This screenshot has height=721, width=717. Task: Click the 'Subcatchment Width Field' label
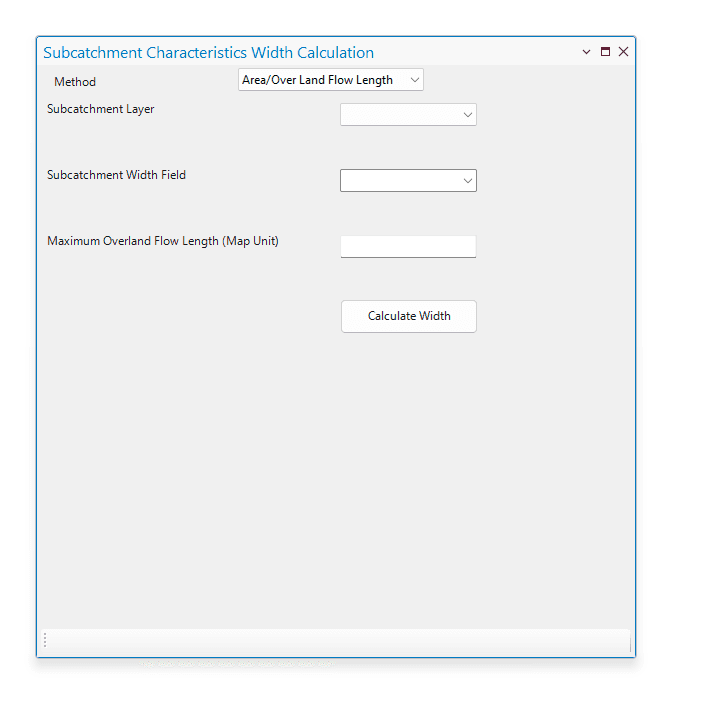tap(116, 175)
